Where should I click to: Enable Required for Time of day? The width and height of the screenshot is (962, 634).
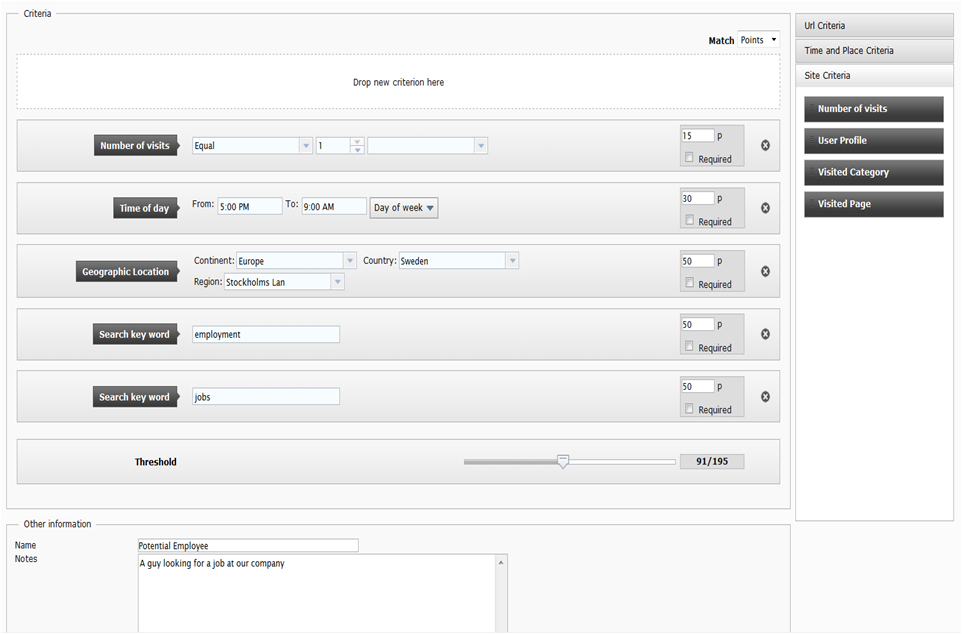pyautogui.click(x=689, y=221)
